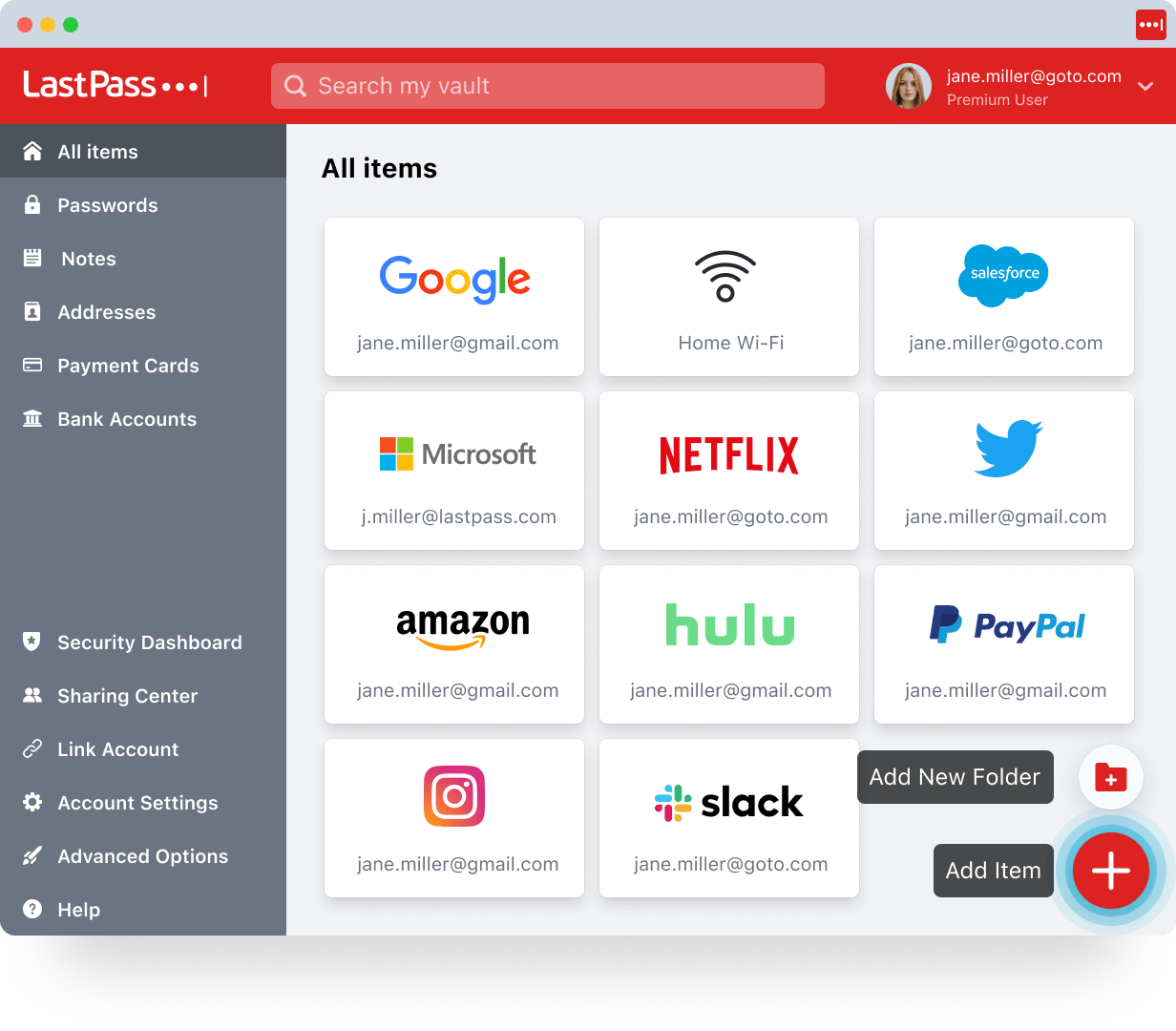Open Notes in the sidebar
1176x1031 pixels.
pyautogui.click(x=88, y=259)
